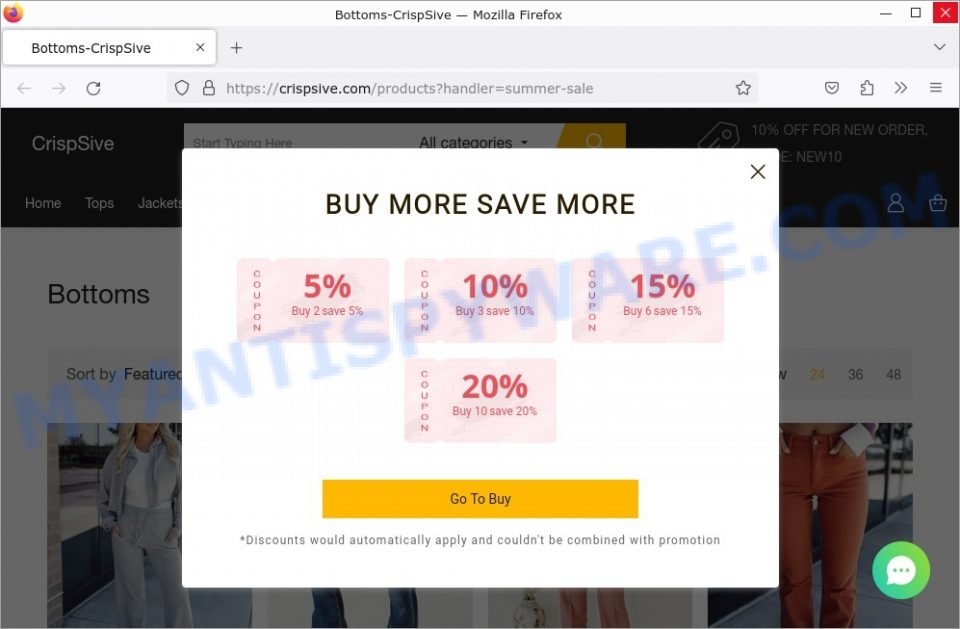
Task: Go to the Tops menu item
Action: [x=99, y=203]
